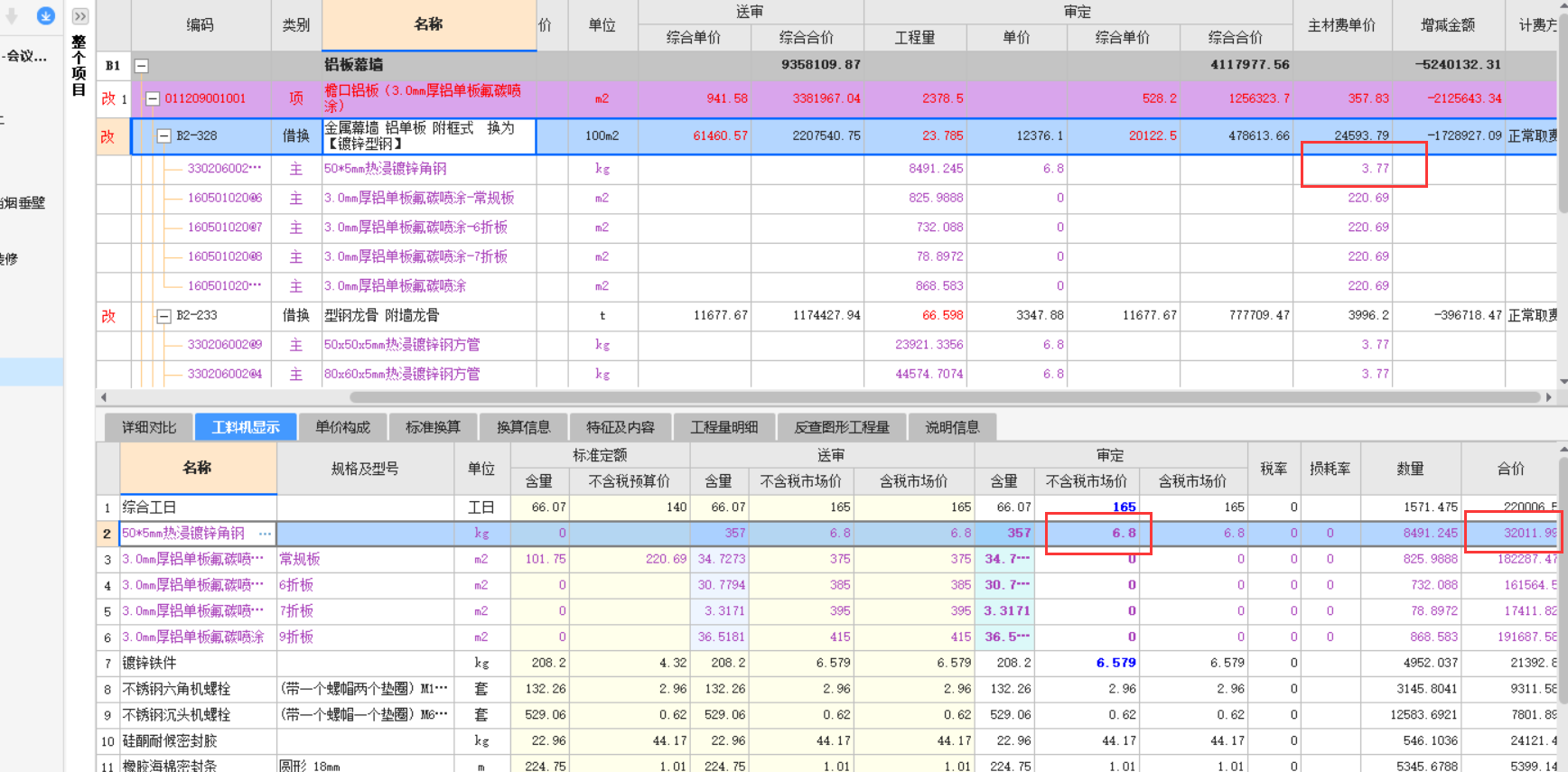Click the 税率 column header
The height and width of the screenshot is (772, 1568).
click(1274, 469)
